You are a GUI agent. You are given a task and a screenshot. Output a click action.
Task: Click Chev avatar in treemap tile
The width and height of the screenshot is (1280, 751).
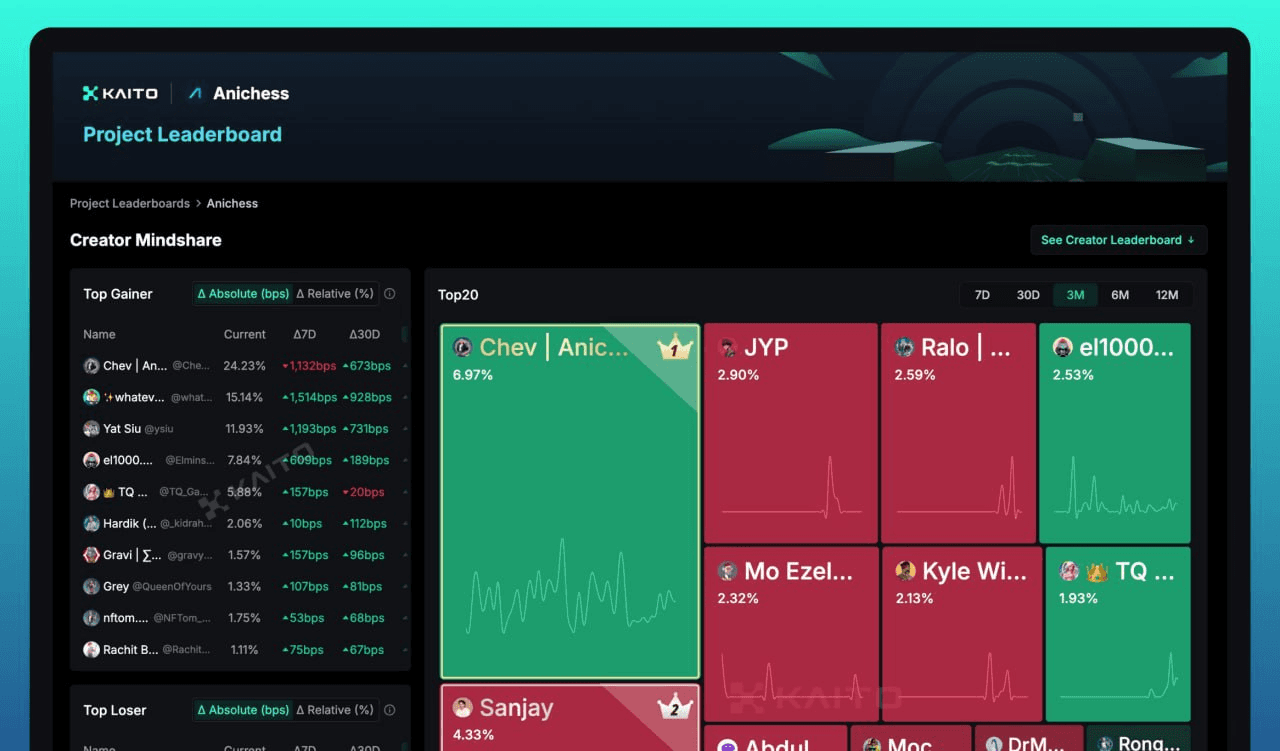click(462, 347)
